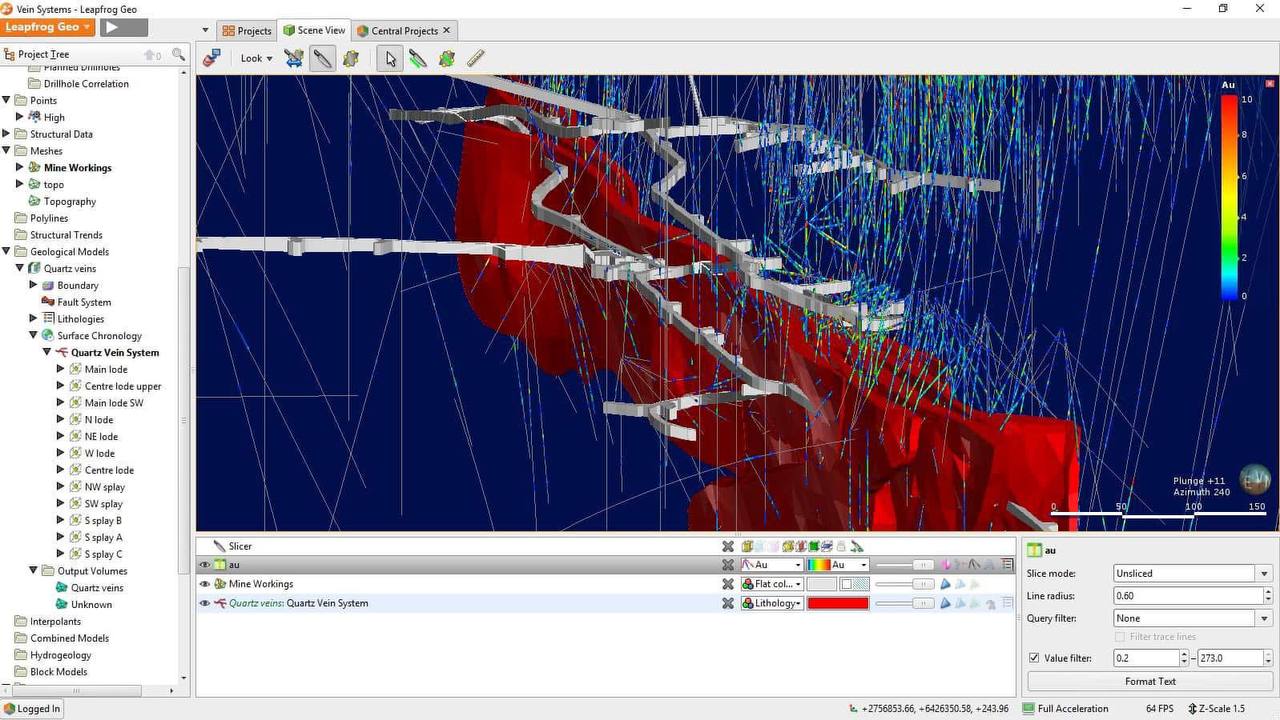Screen dimensions: 1280x720
Task: Switch to the Central Projects tab
Action: pos(404,31)
